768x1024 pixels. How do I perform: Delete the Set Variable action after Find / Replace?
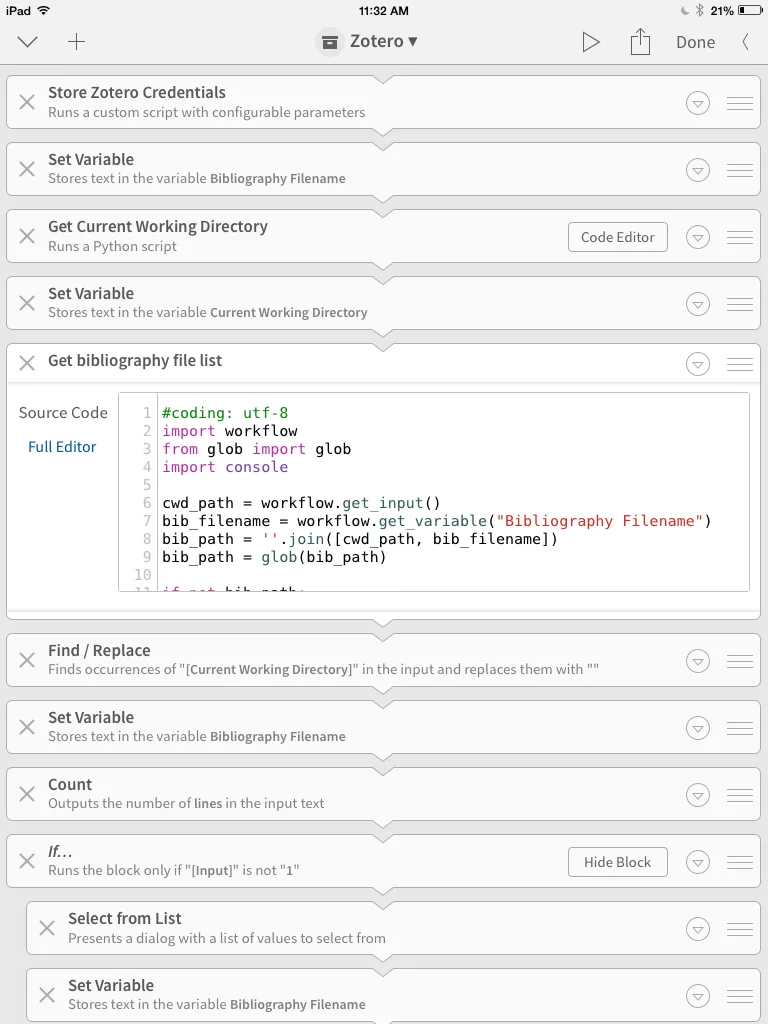(27, 727)
